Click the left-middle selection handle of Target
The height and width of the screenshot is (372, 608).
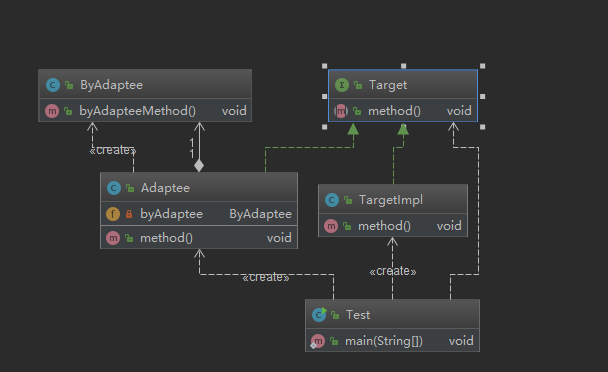coord(325,96)
